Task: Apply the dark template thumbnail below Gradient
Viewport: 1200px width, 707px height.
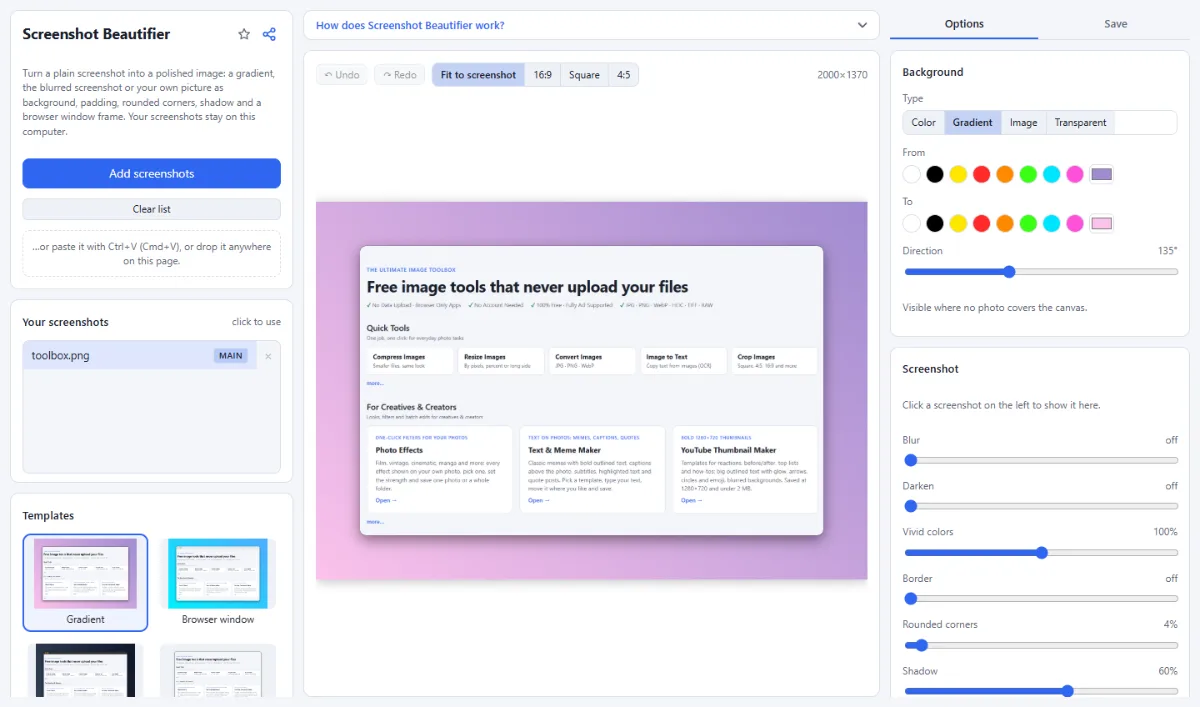Action: pos(85,670)
